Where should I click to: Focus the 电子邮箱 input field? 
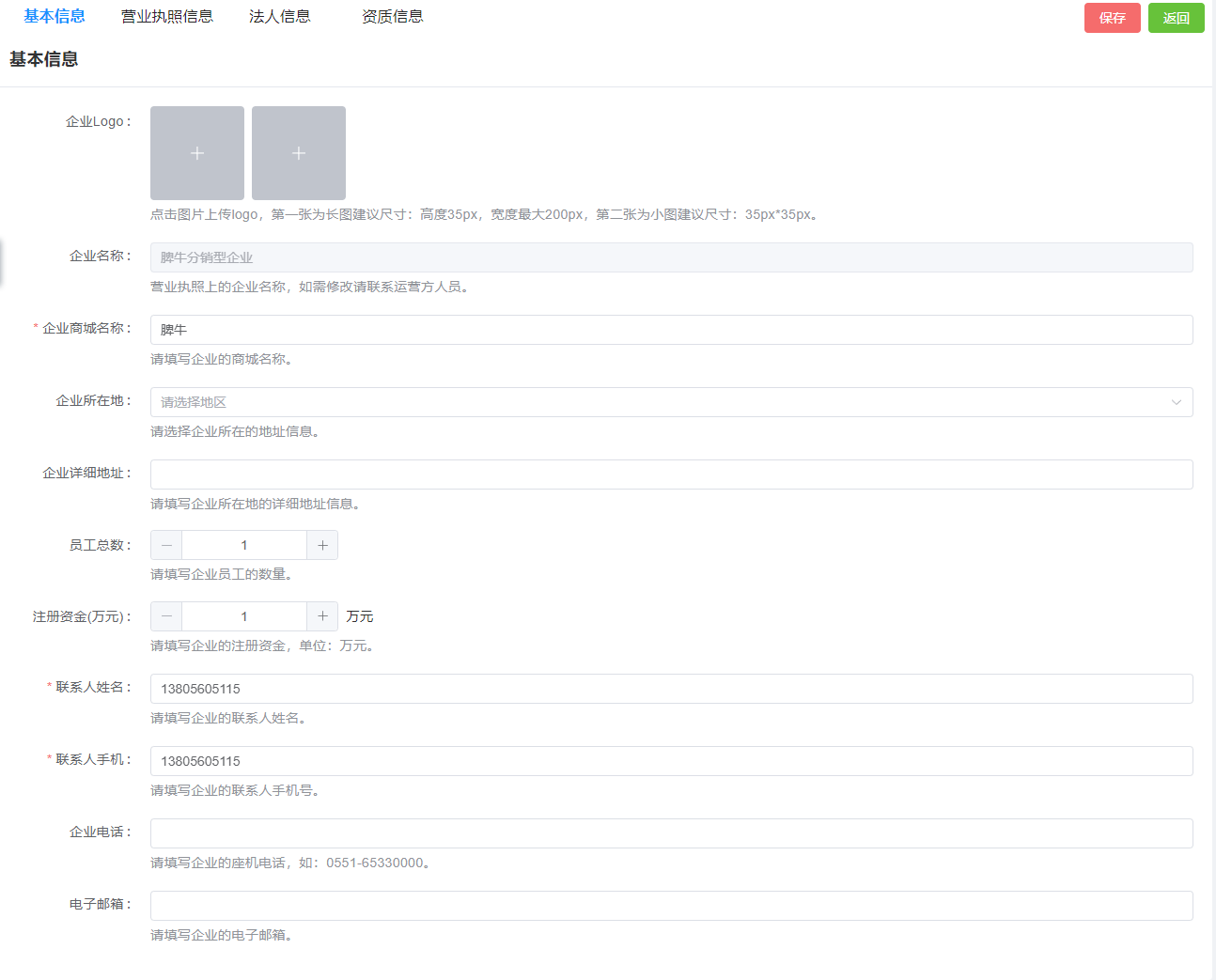point(672,906)
